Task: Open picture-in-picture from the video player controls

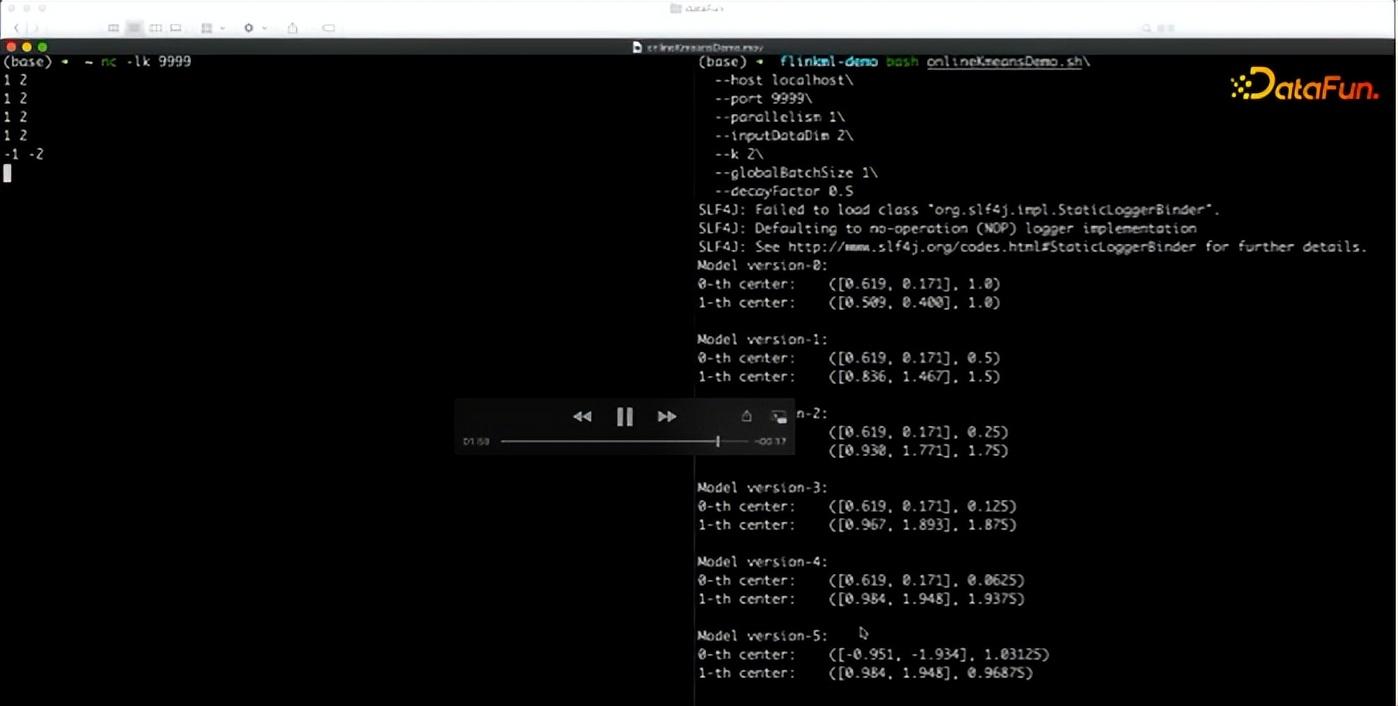Action: point(780,416)
